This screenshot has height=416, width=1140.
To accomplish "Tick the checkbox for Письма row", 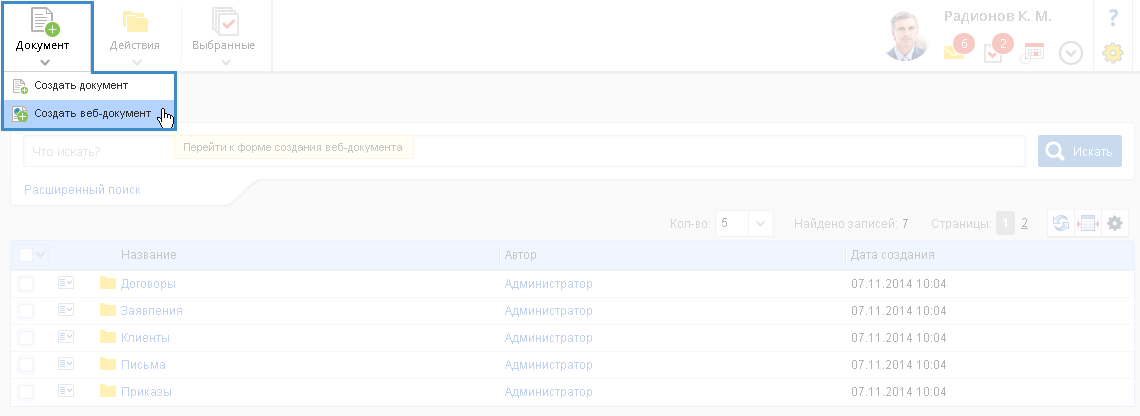I will point(26,364).
